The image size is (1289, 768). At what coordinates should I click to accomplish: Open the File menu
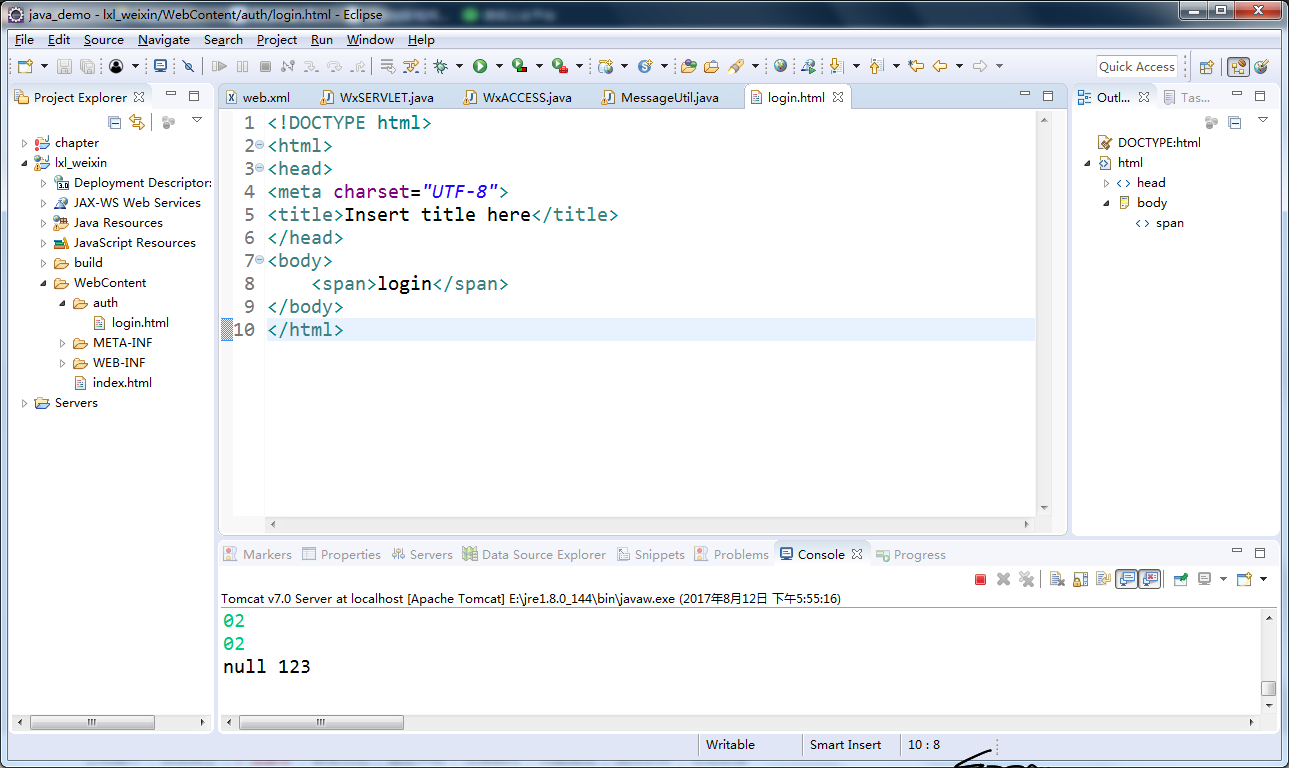click(x=24, y=40)
